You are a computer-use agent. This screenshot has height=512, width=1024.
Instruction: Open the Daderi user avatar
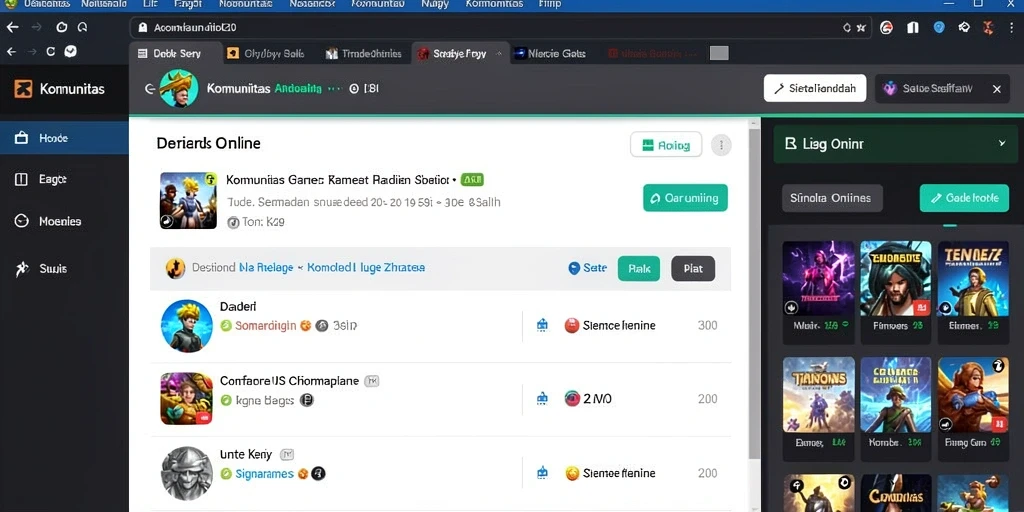click(x=187, y=325)
